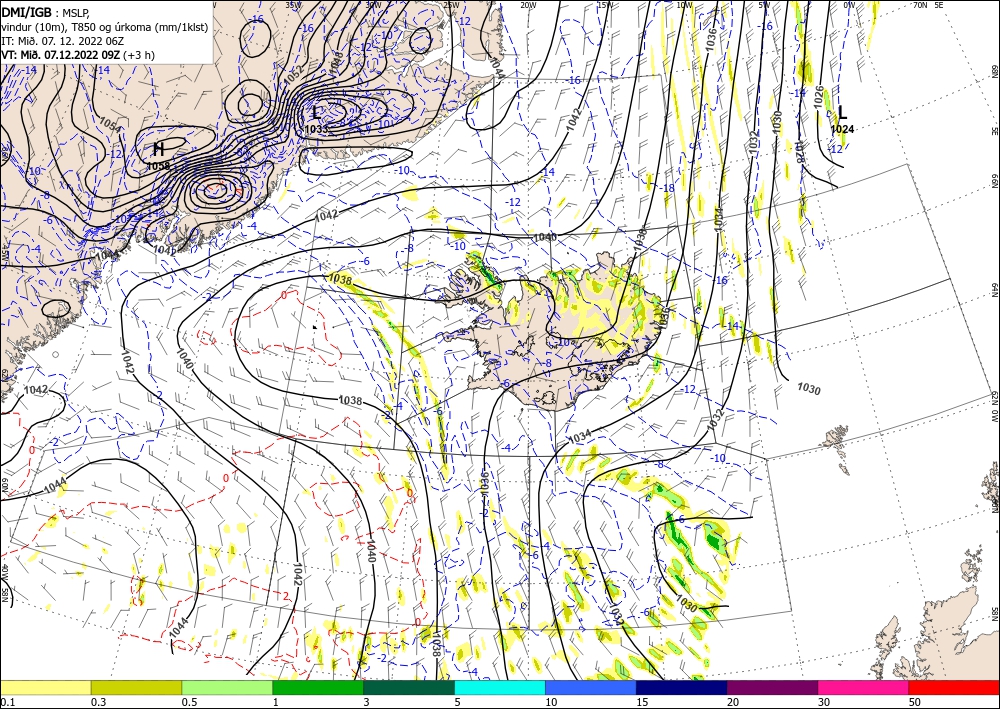Image resolution: width=1000 pixels, height=709 pixels.
Task: Click the '25W' longitude label at top
Action: point(451,5)
